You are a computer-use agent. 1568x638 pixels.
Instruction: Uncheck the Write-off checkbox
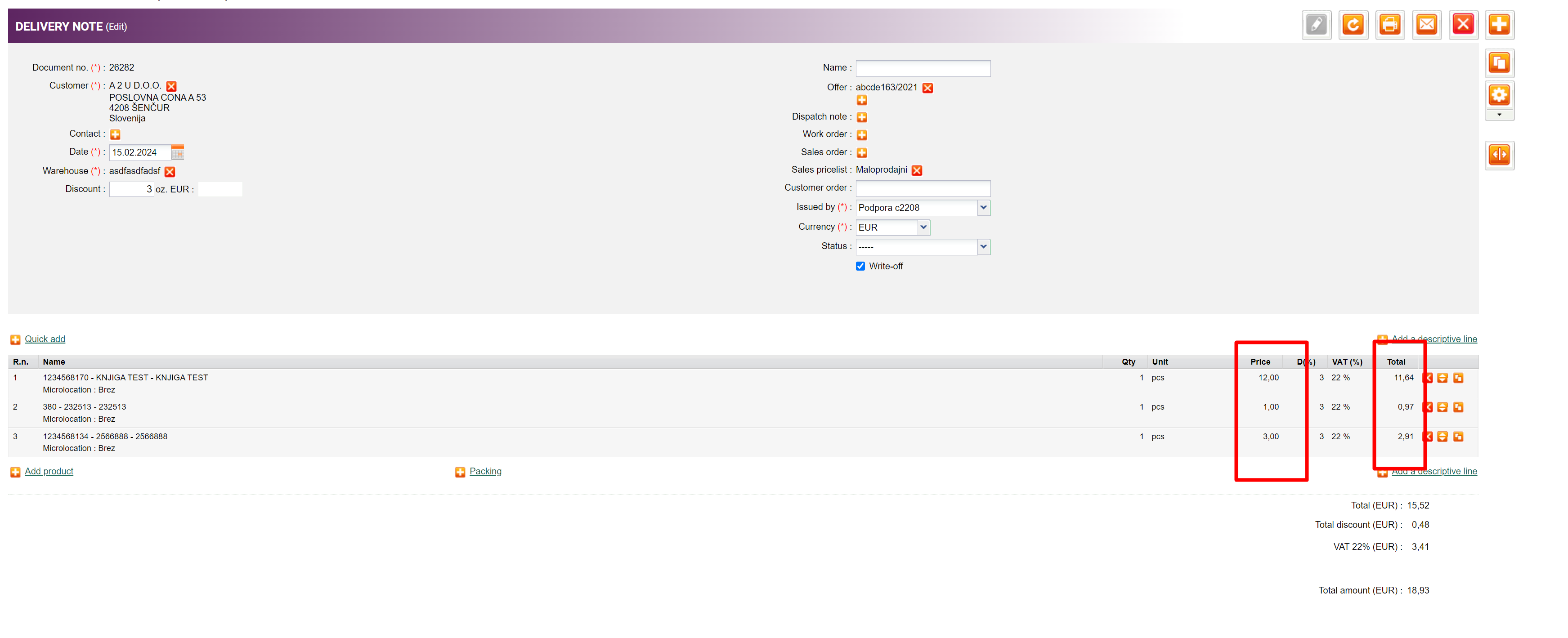click(860, 266)
